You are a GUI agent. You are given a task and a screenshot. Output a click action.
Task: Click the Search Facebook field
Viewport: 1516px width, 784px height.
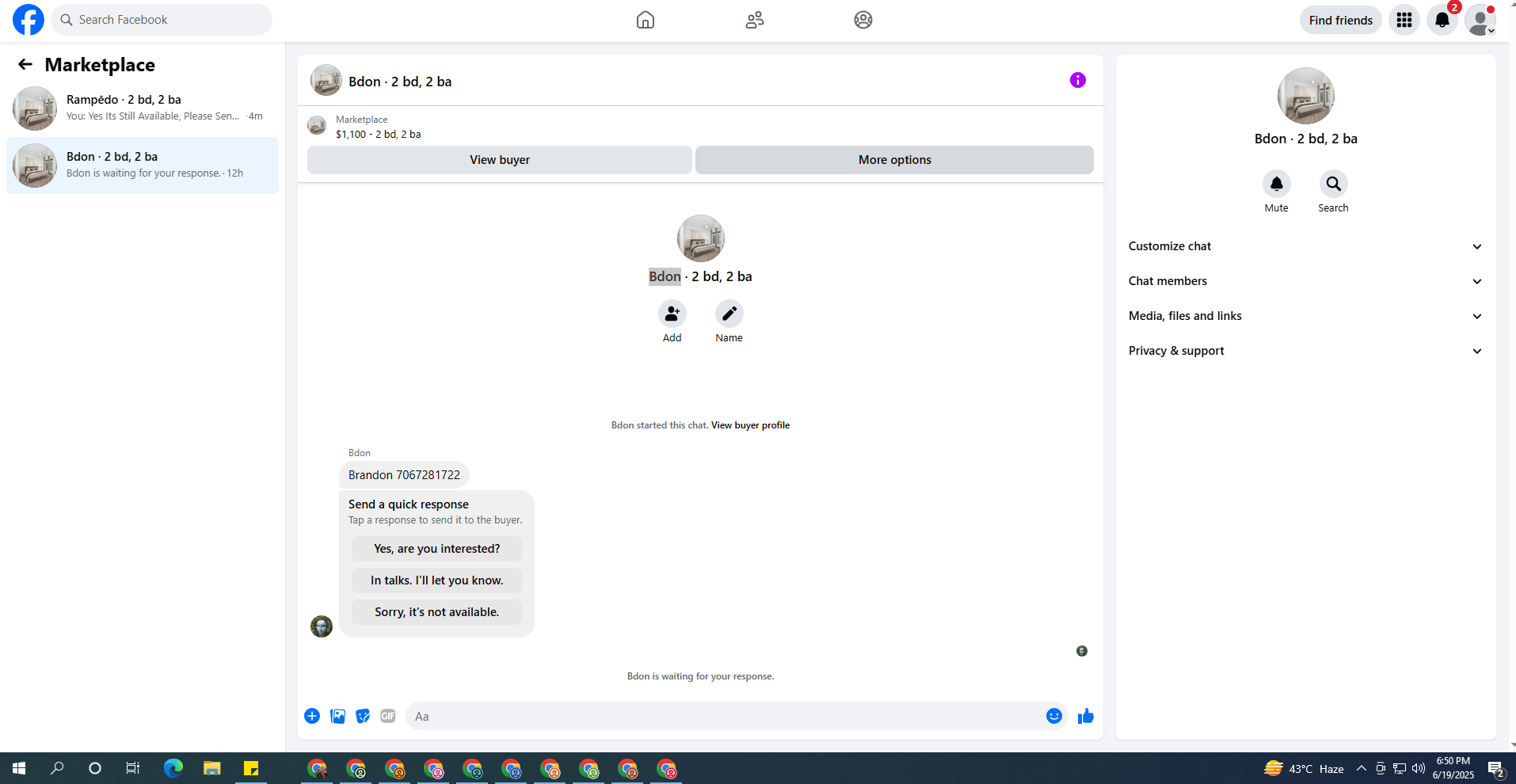[162, 20]
